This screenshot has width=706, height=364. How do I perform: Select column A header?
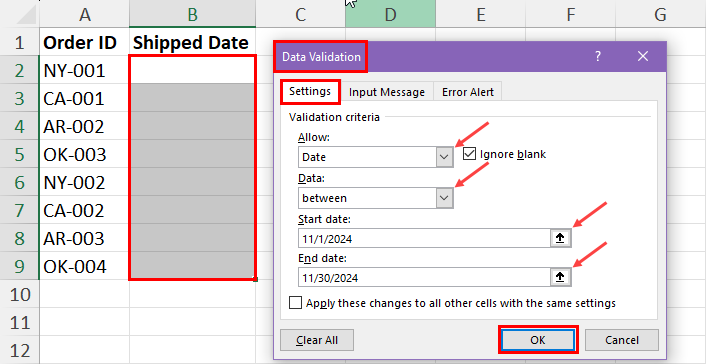pyautogui.click(x=85, y=15)
